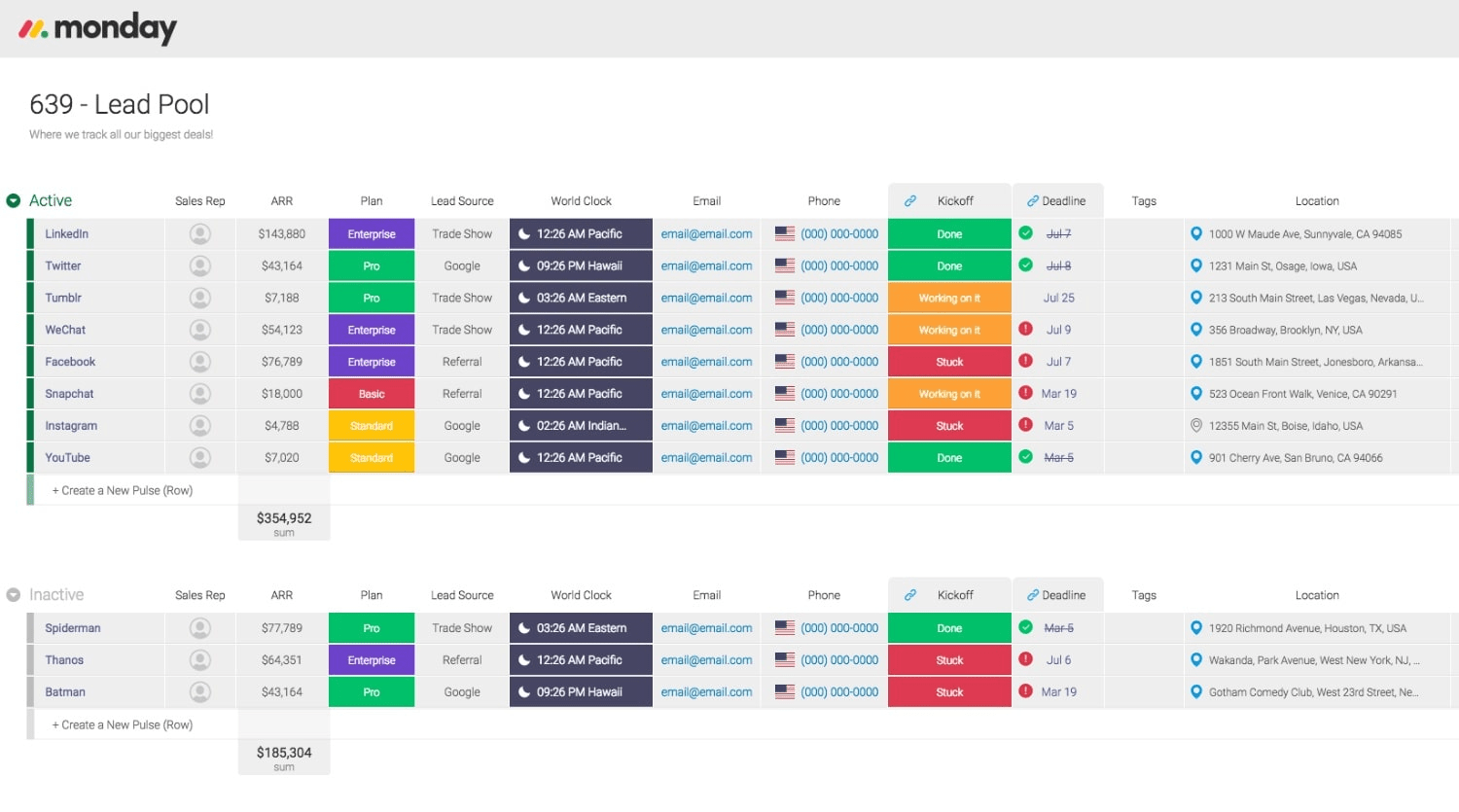Click the Thanos Enterprise plan cell
Image resolution: width=1459 pixels, height=812 pixels.
click(x=372, y=660)
